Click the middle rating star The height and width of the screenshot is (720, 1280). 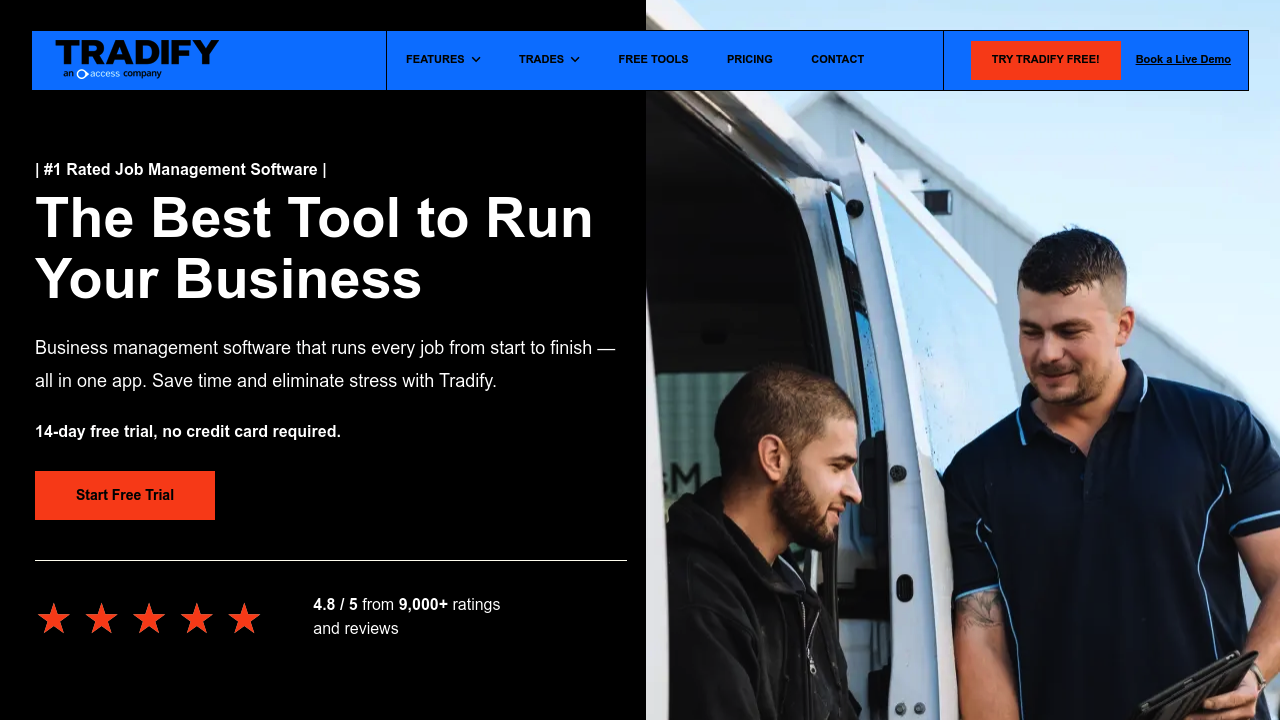tap(149, 618)
